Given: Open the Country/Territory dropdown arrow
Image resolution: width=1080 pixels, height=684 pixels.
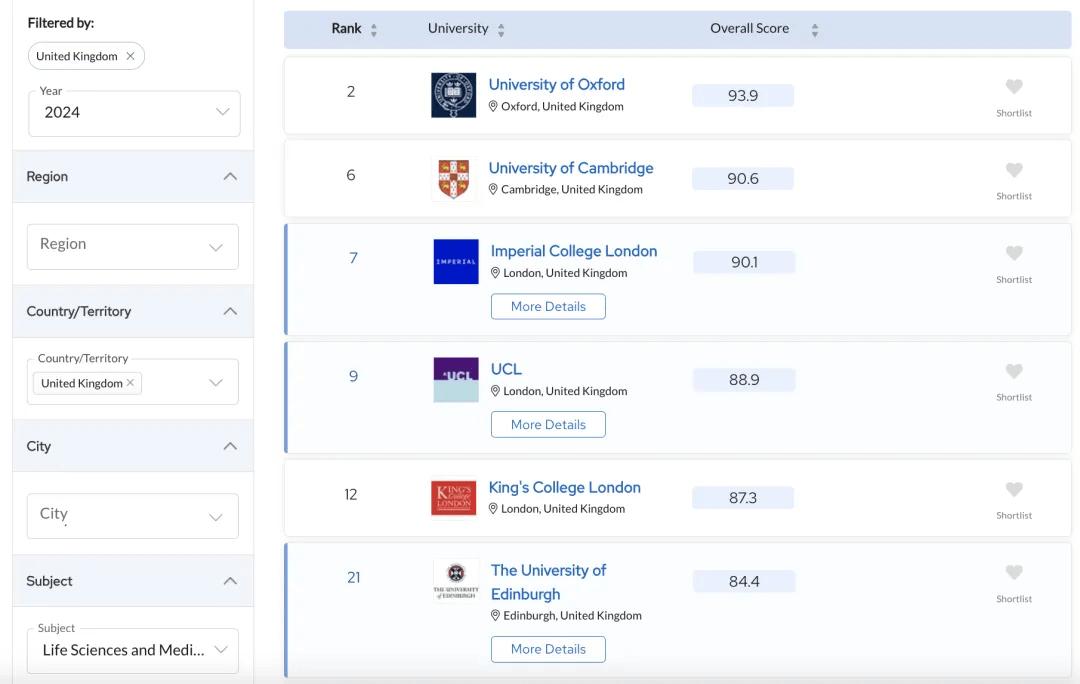Looking at the screenshot, I should click(x=216, y=383).
